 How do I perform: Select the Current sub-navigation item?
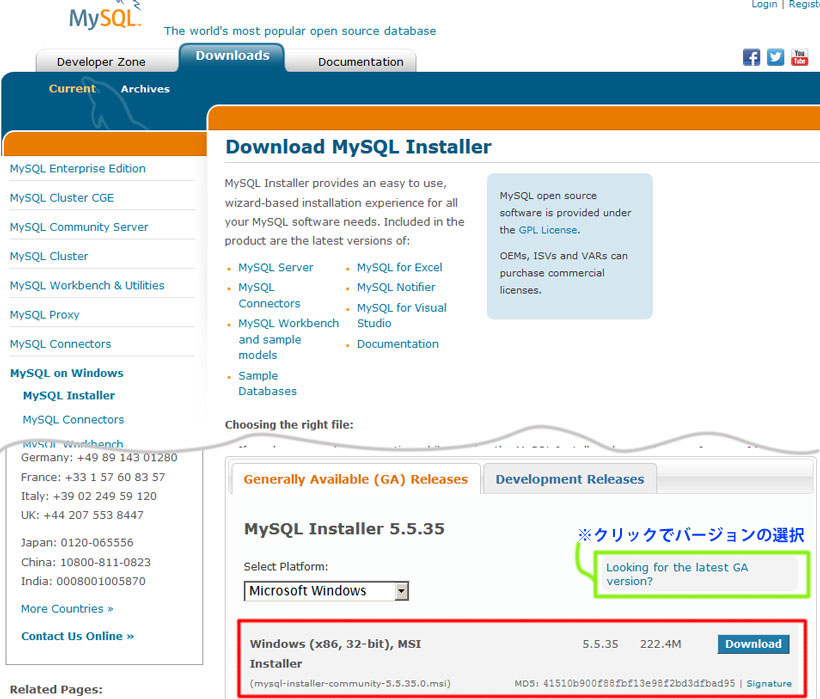coord(72,88)
